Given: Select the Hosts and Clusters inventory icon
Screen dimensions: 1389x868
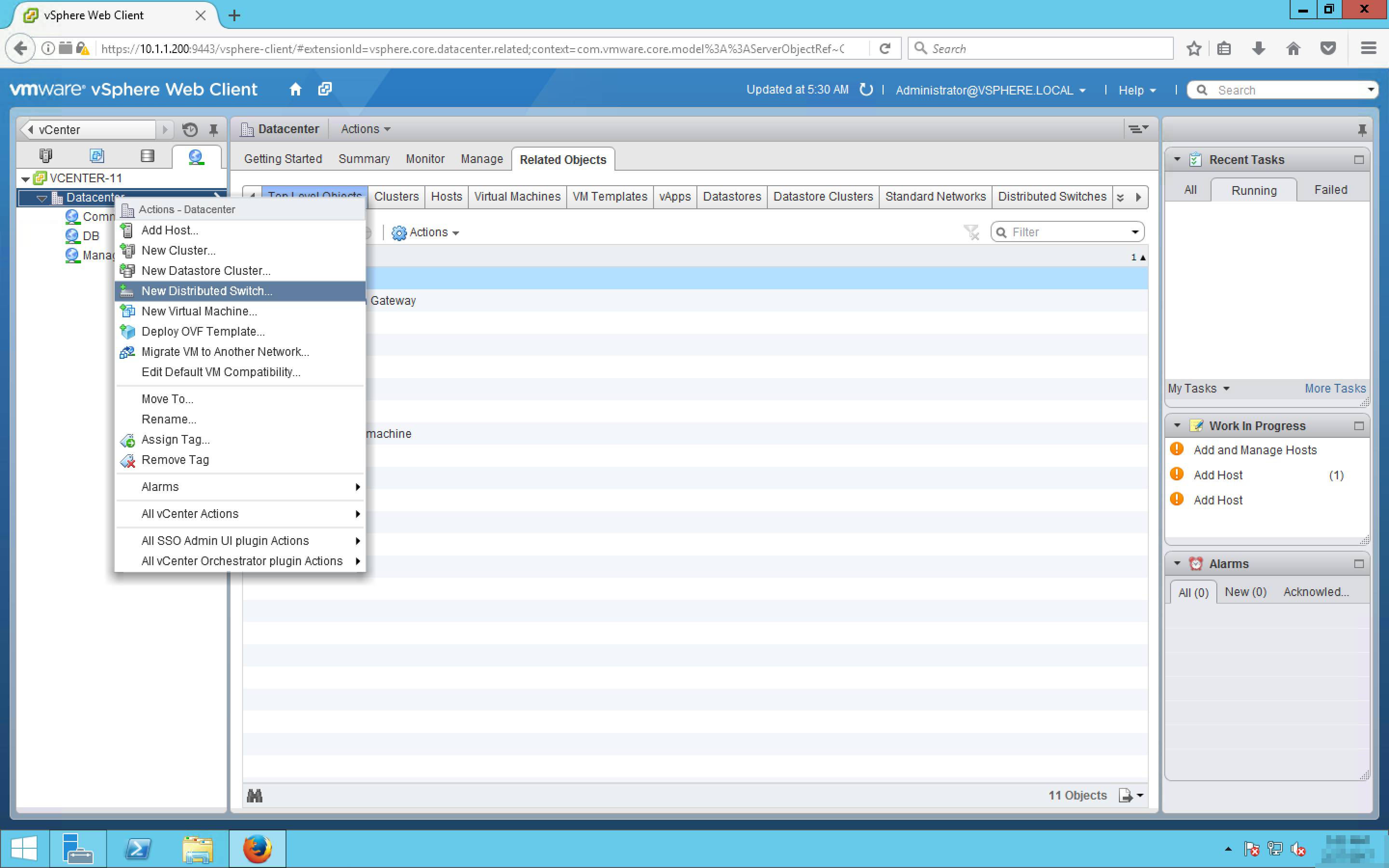Looking at the screenshot, I should point(45,156).
